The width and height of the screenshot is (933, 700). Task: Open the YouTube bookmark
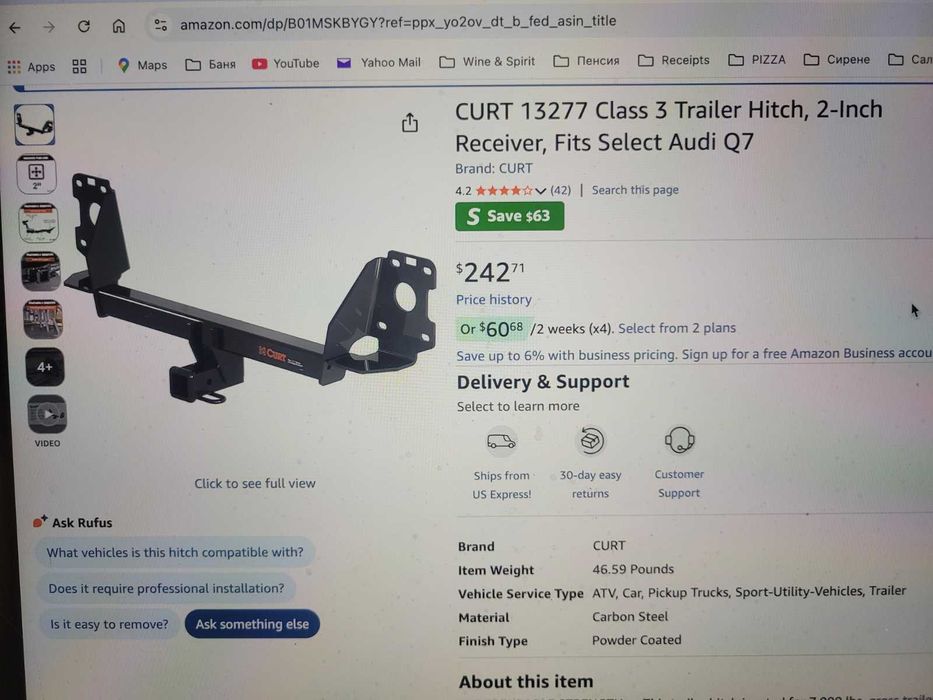click(x=286, y=63)
